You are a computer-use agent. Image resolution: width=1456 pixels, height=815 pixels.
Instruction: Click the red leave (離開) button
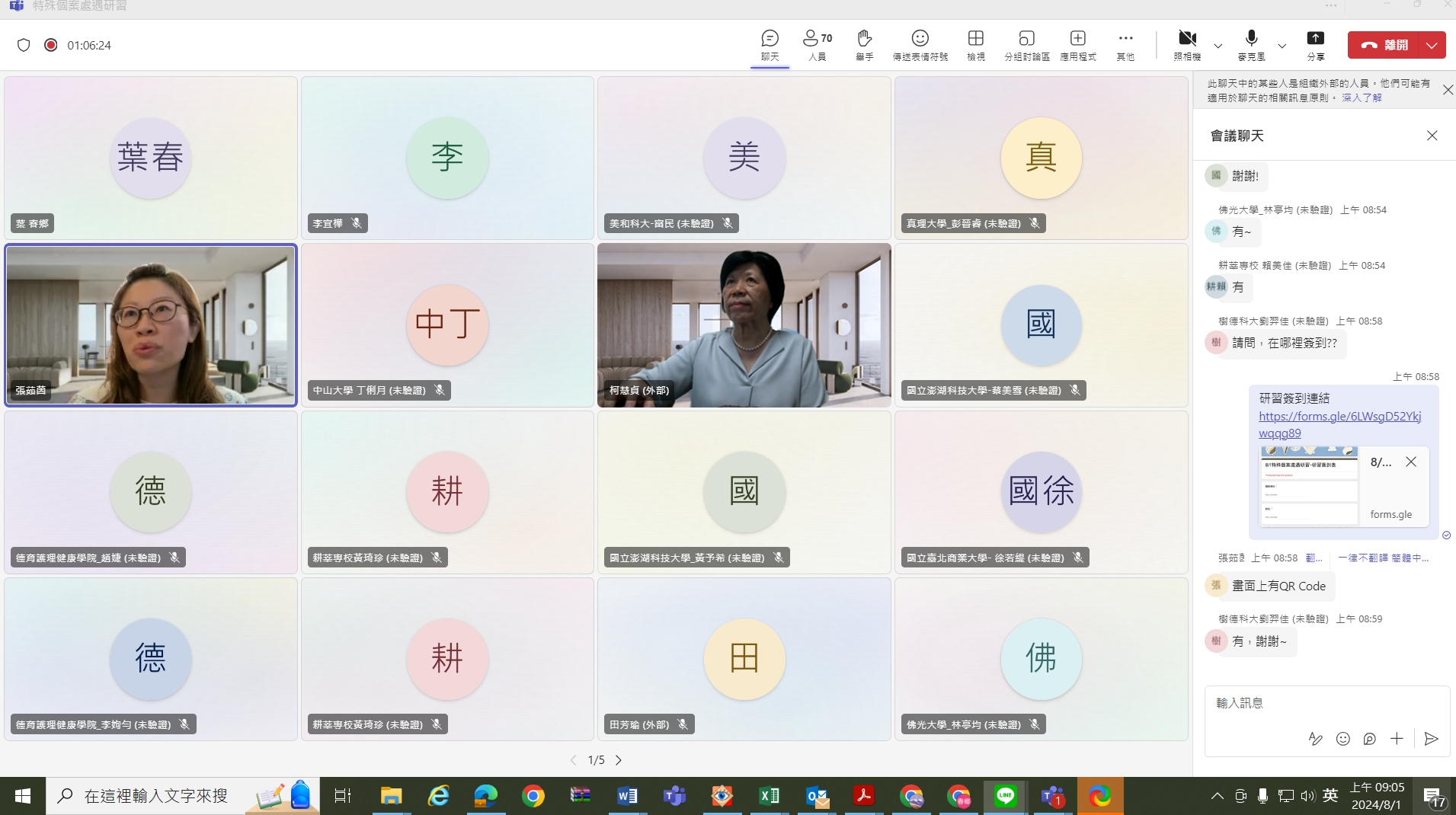pyautogui.click(x=1384, y=45)
